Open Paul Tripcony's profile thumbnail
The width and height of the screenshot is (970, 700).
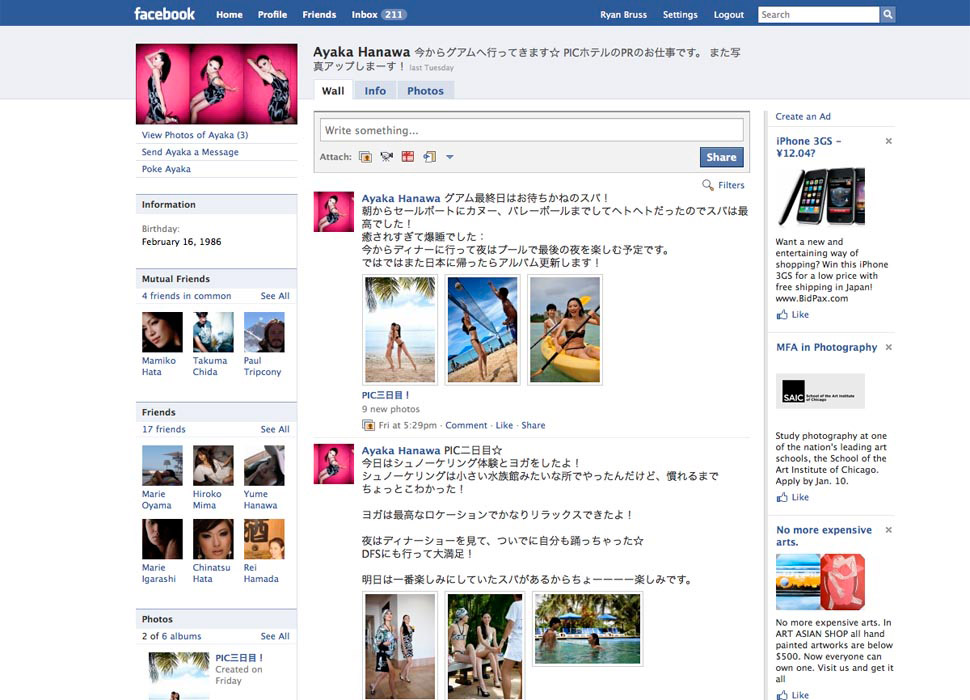[x=264, y=332]
